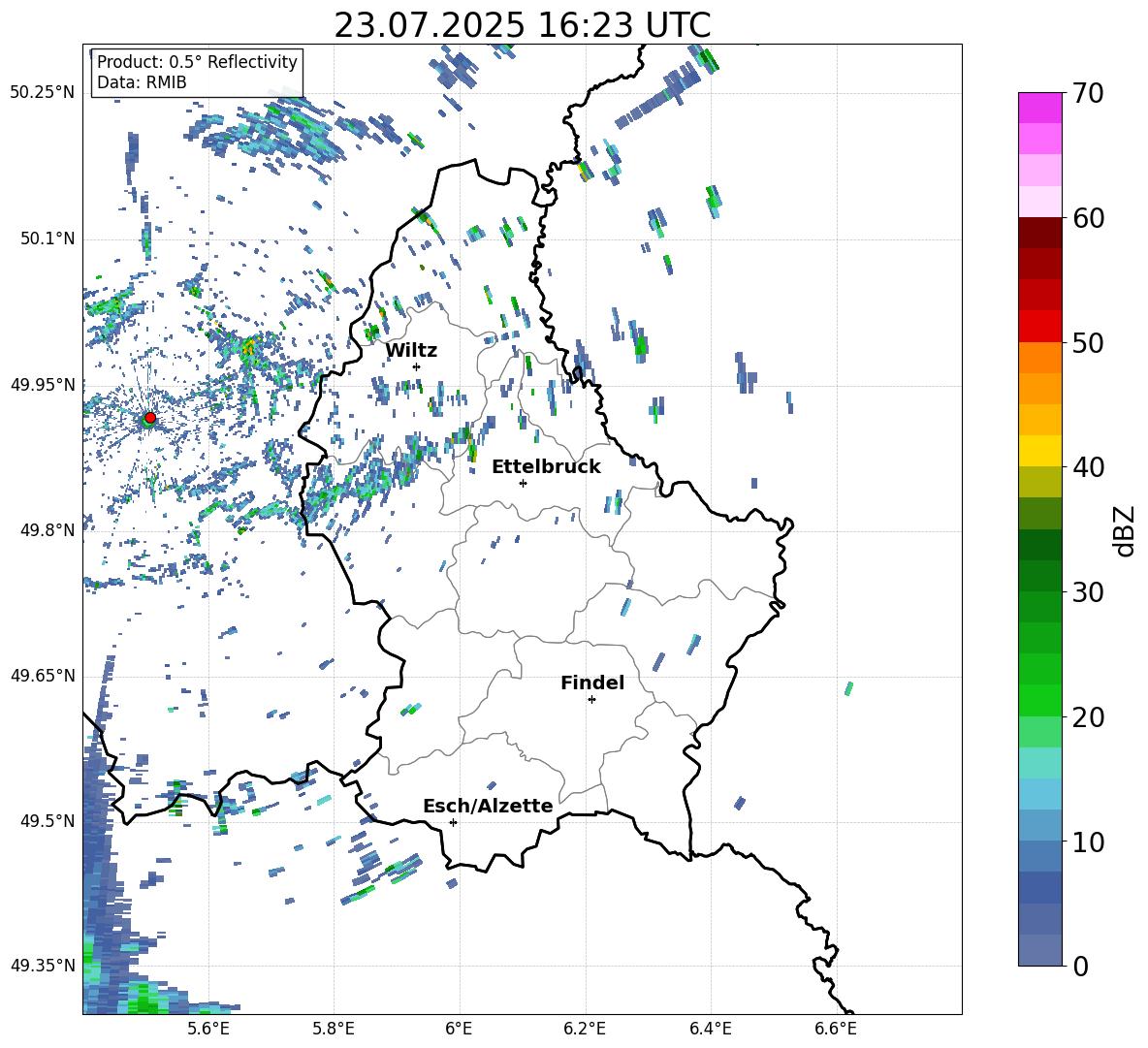The height and width of the screenshot is (1048, 1148).
Task: Click the longitude label 5.6°E
Action: tap(208, 1029)
